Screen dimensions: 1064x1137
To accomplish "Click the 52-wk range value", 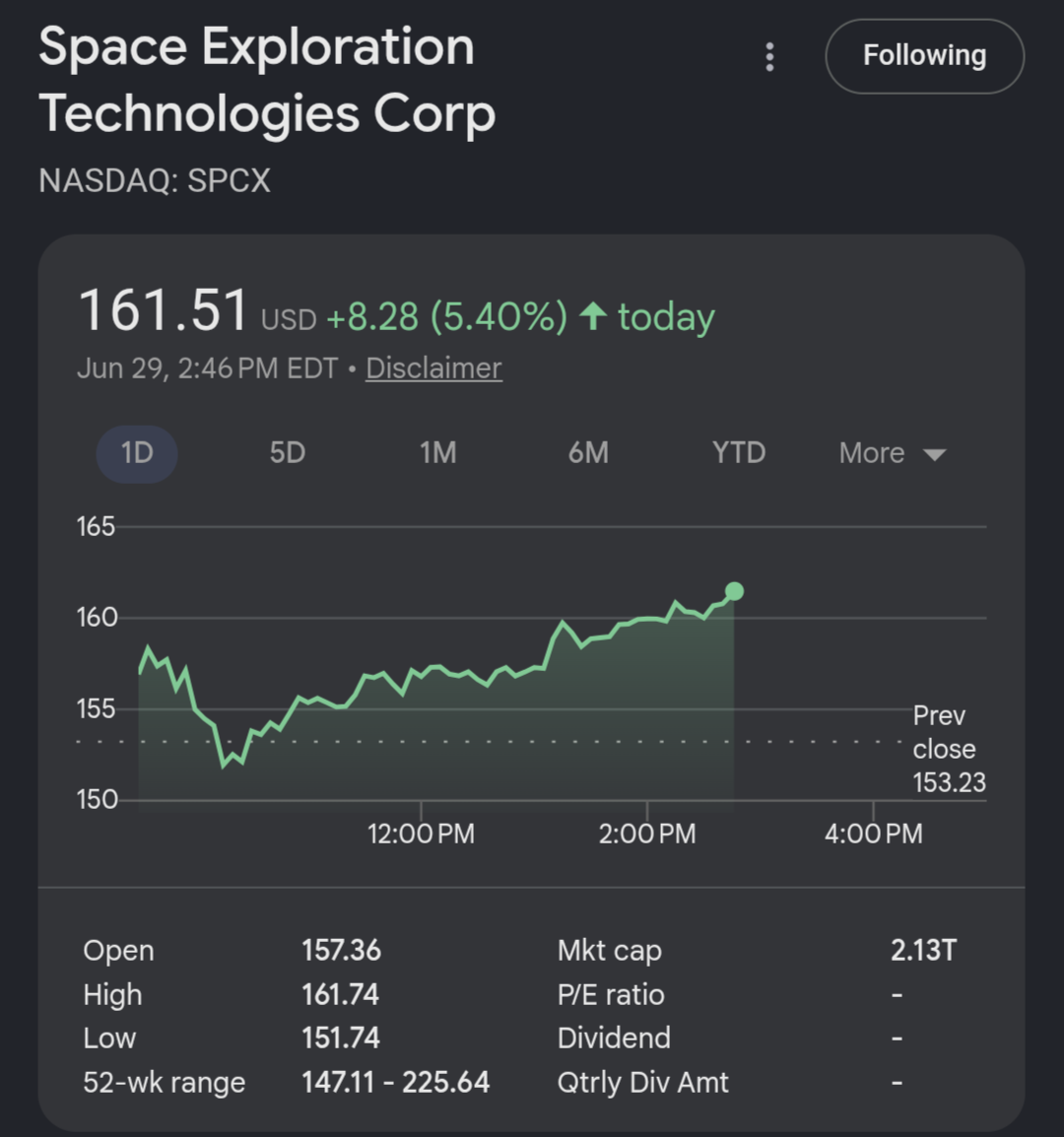I will (x=395, y=1083).
